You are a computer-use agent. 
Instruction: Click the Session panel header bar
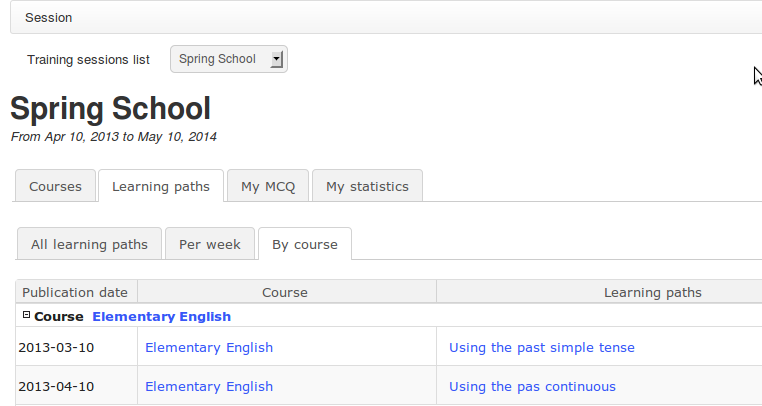pyautogui.click(x=380, y=18)
